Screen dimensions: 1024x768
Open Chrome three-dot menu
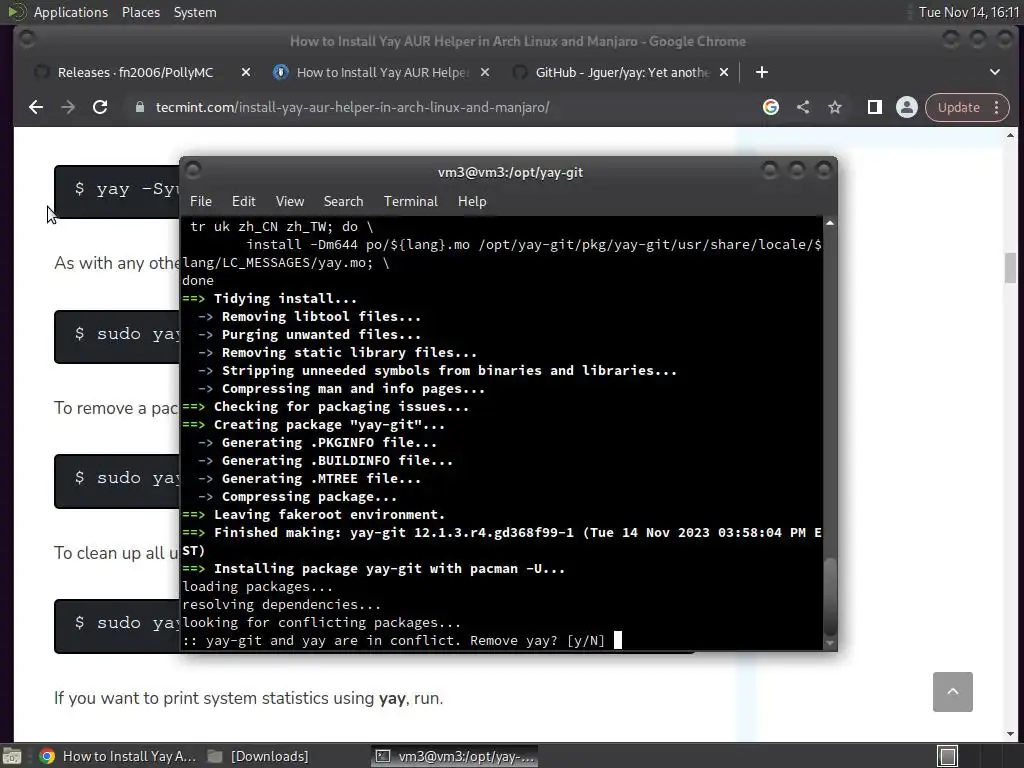[997, 107]
